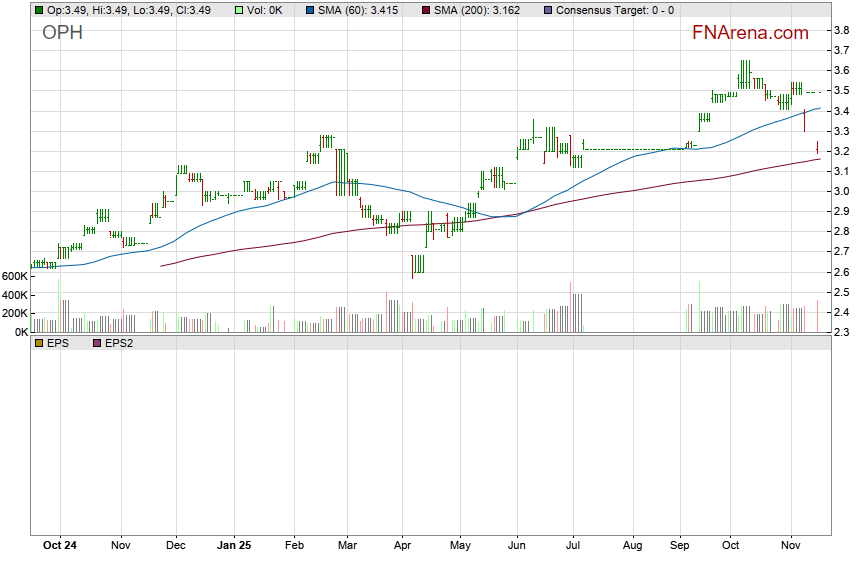
Task: Click the Consensus Target: 0 - 0 label
Action: point(614,10)
